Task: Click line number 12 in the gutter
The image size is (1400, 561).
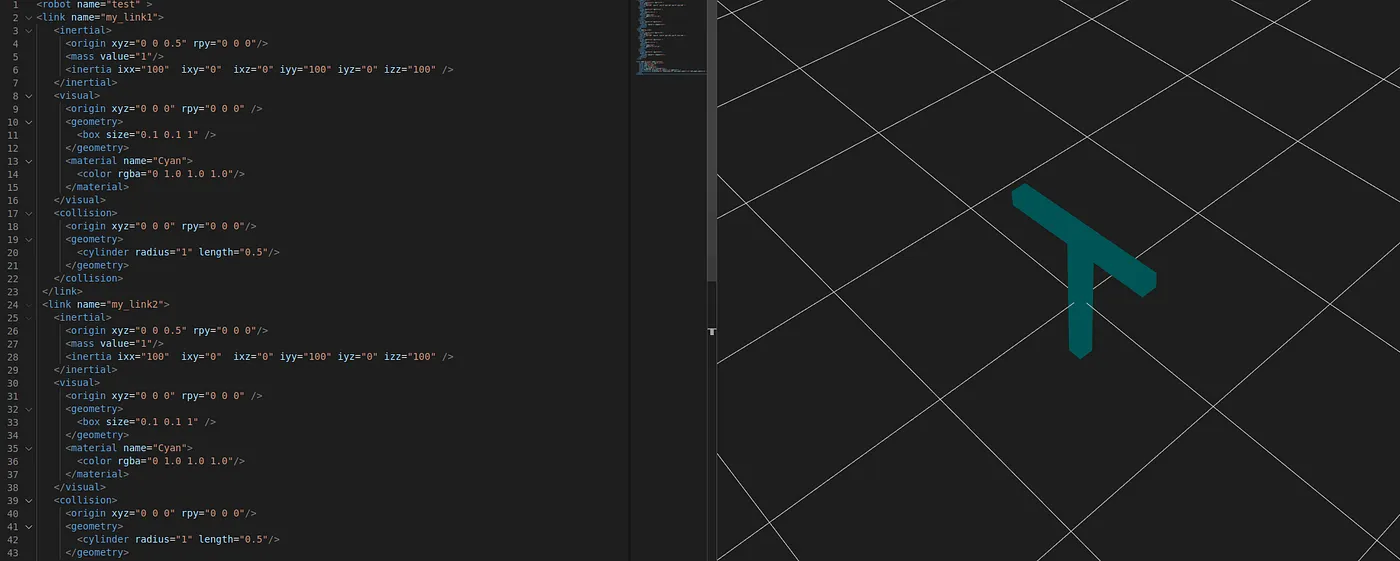Action: pyautogui.click(x=12, y=148)
